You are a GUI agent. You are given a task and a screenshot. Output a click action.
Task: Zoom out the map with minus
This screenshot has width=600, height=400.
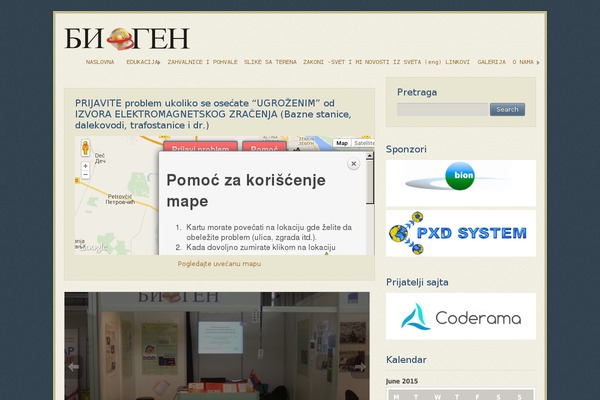tap(85, 175)
